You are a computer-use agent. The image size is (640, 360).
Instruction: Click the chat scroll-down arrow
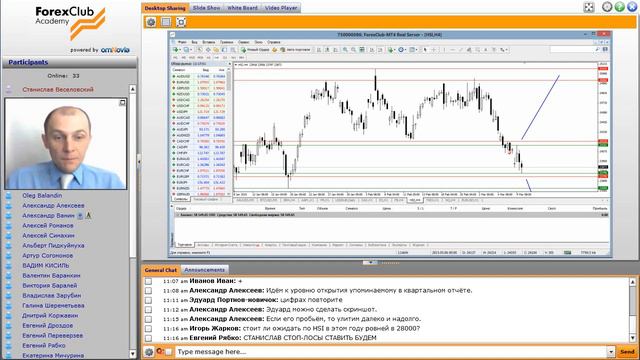point(633,338)
